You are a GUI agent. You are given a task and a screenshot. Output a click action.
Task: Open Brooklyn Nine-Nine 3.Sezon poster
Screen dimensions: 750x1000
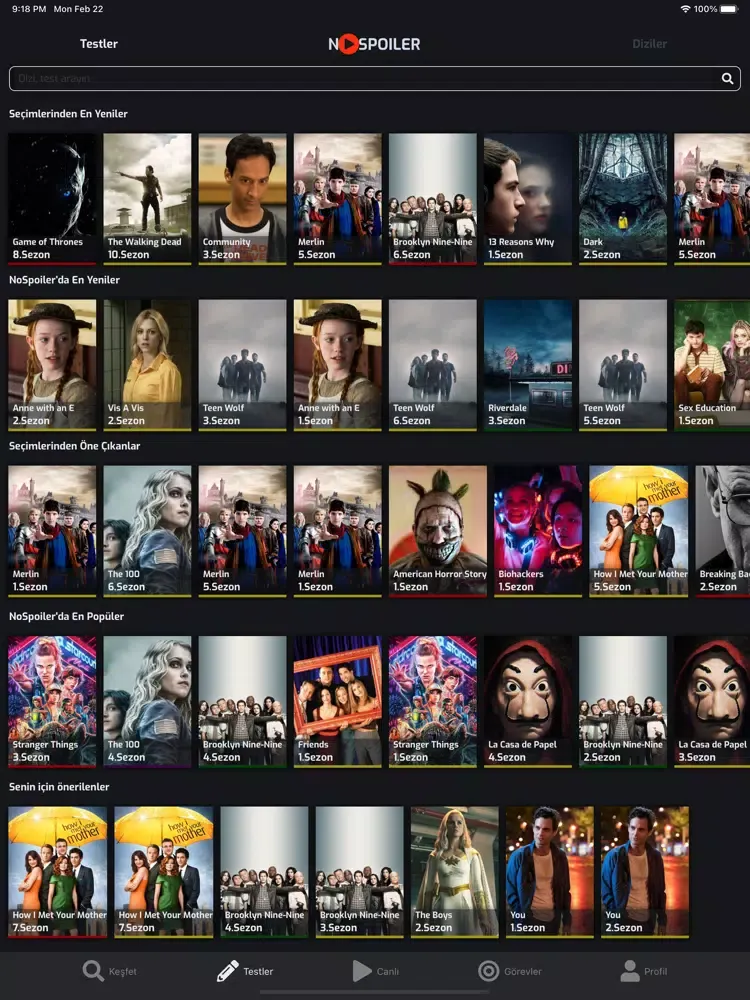[360, 872]
